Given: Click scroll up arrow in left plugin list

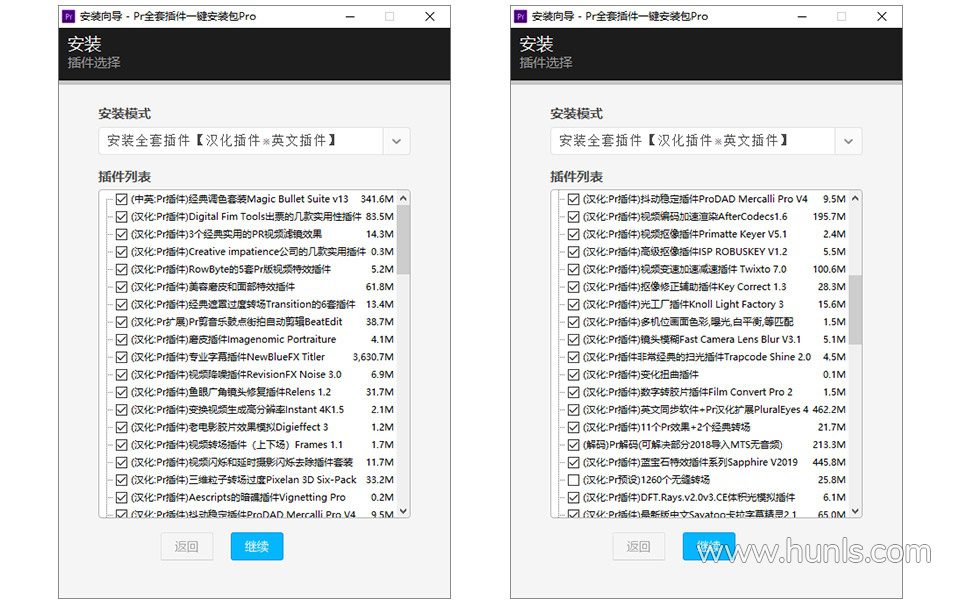Looking at the screenshot, I should tap(403, 198).
